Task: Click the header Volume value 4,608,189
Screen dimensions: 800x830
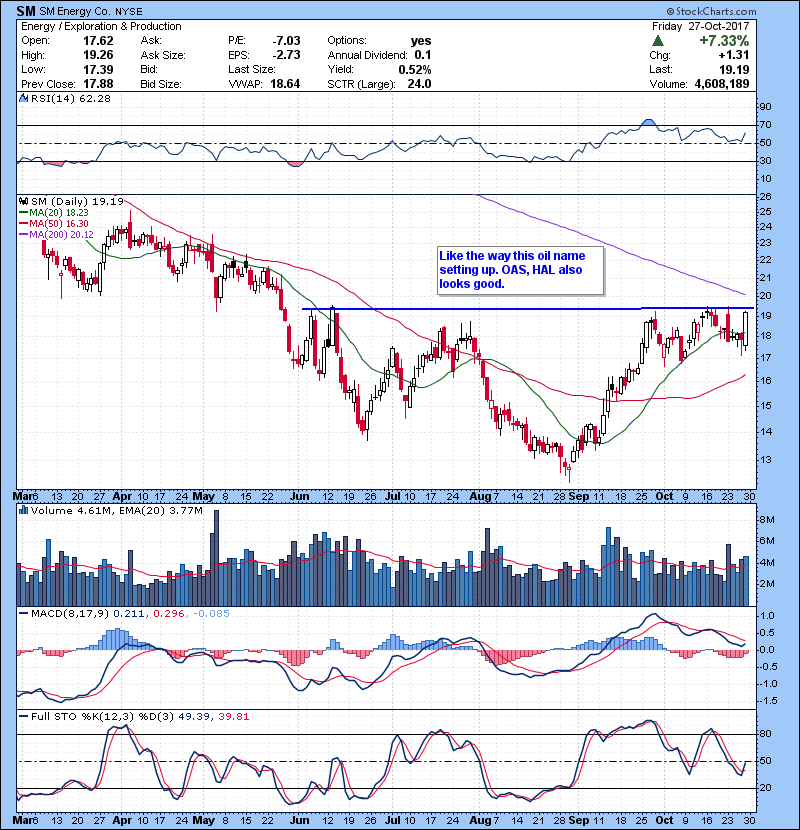Action: 722,84
